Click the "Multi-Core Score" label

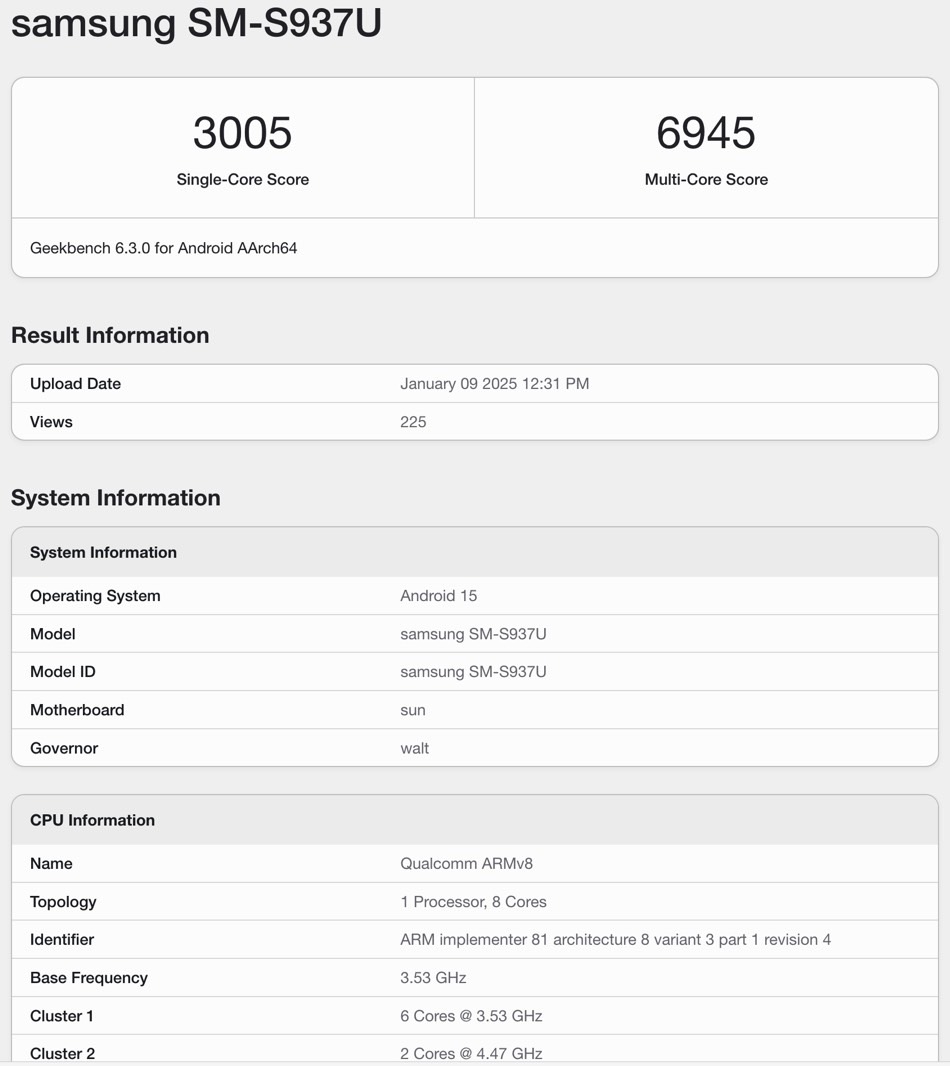[x=707, y=179]
